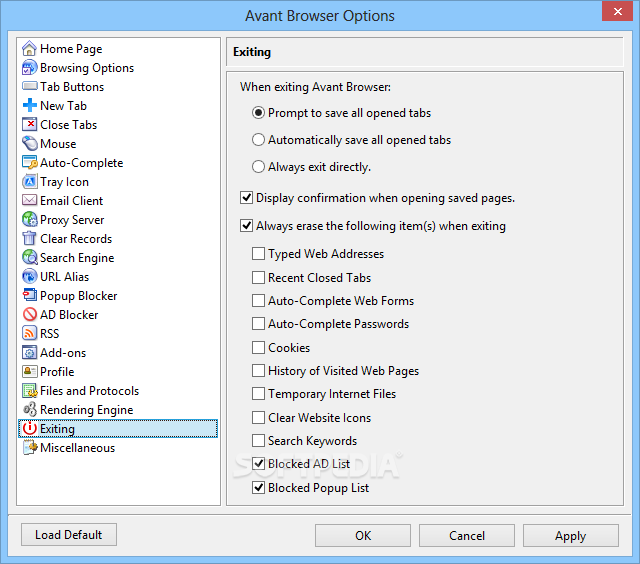Click the Cancel button
Image resolution: width=640 pixels, height=564 pixels.
[x=467, y=536]
